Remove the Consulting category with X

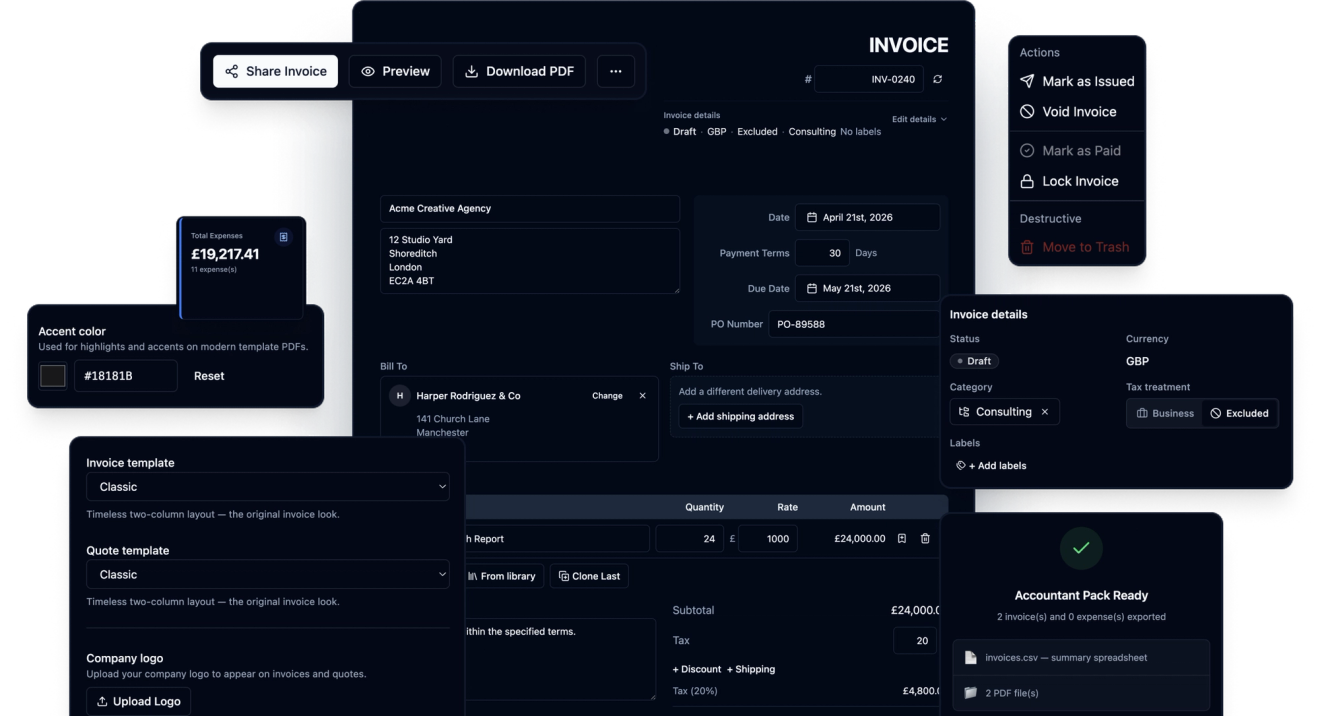tap(1045, 412)
